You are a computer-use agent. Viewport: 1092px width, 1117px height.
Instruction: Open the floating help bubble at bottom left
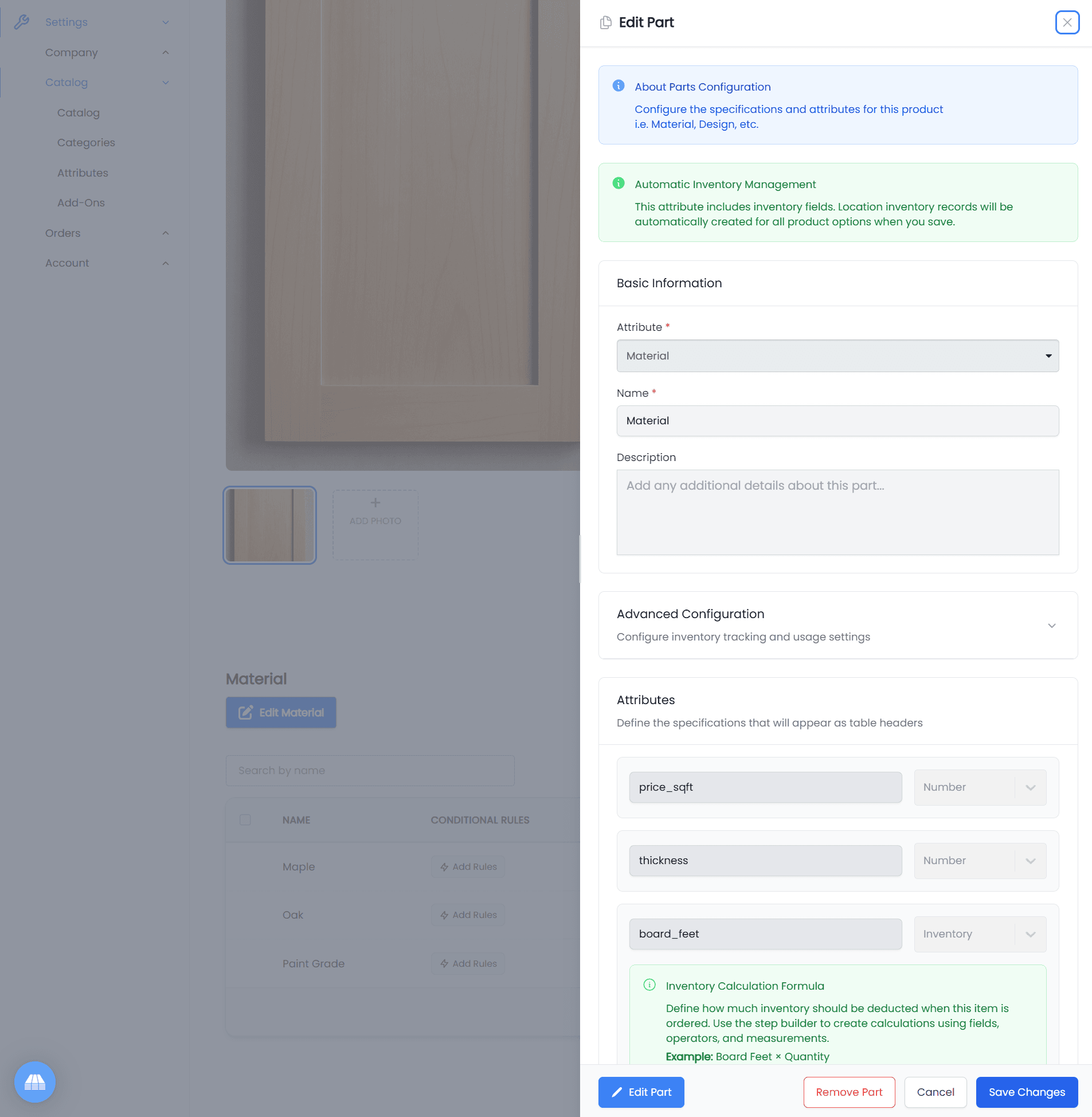(34, 1082)
